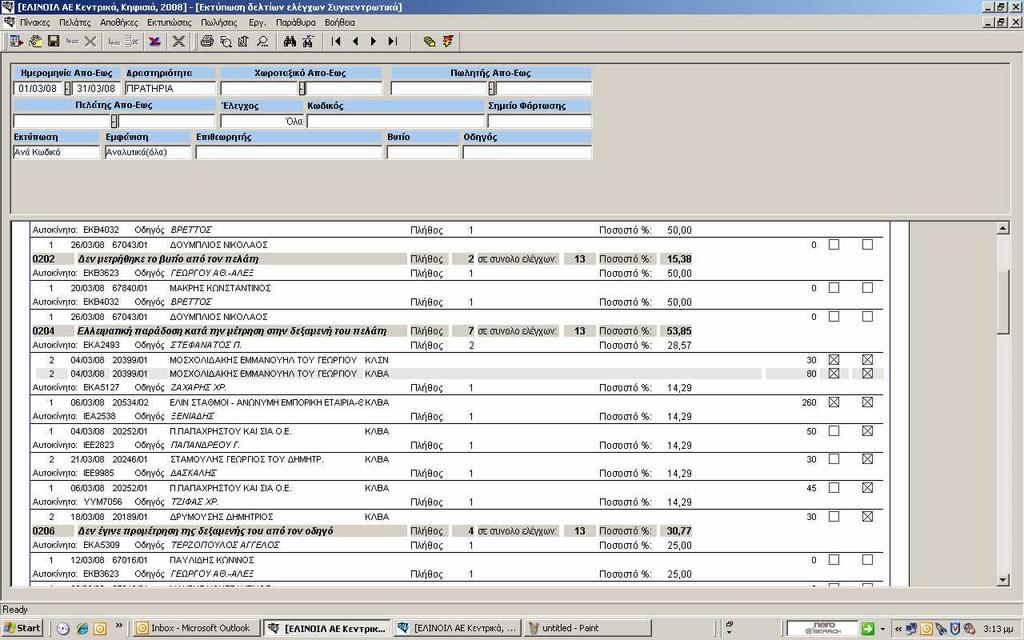
Task: Click the magnifier zoom icon in the toolbar
Action: coord(262,41)
